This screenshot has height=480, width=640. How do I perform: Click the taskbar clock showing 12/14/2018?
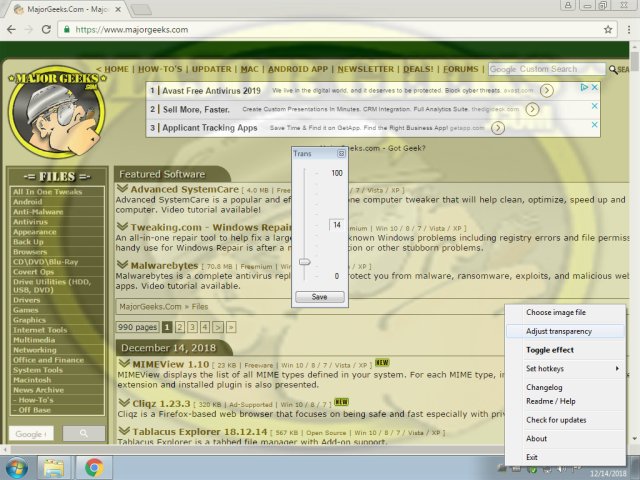pyautogui.click(x=608, y=473)
